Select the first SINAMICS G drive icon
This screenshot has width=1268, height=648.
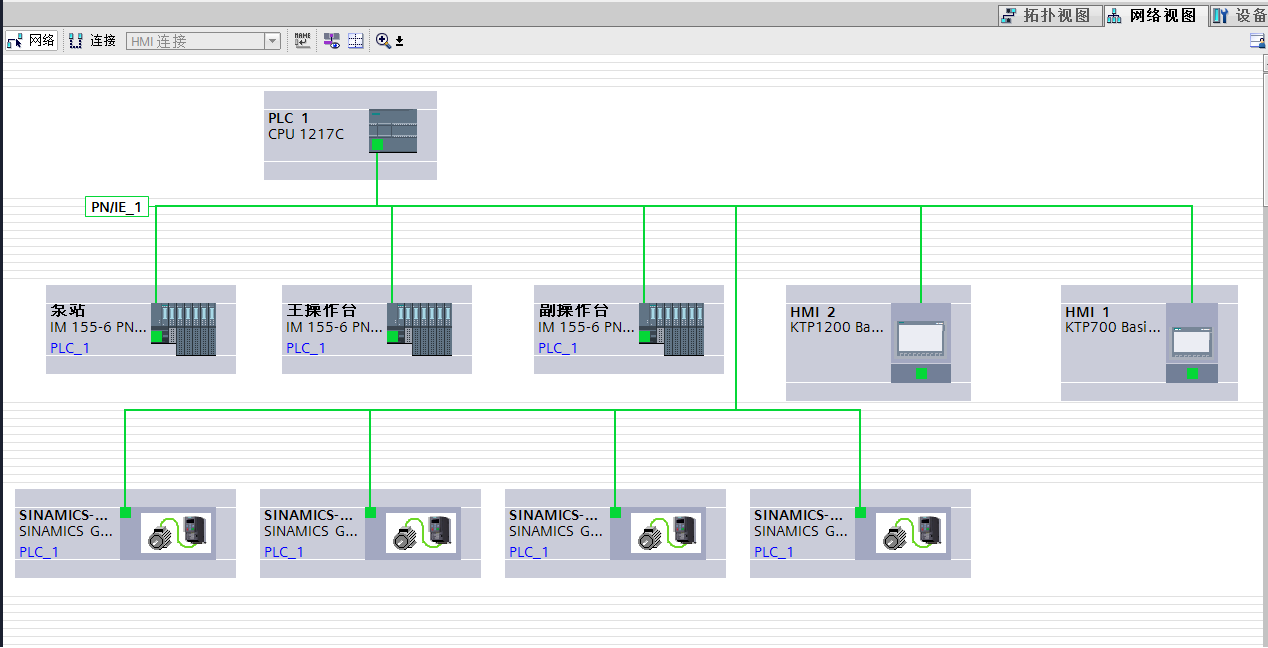pos(176,533)
